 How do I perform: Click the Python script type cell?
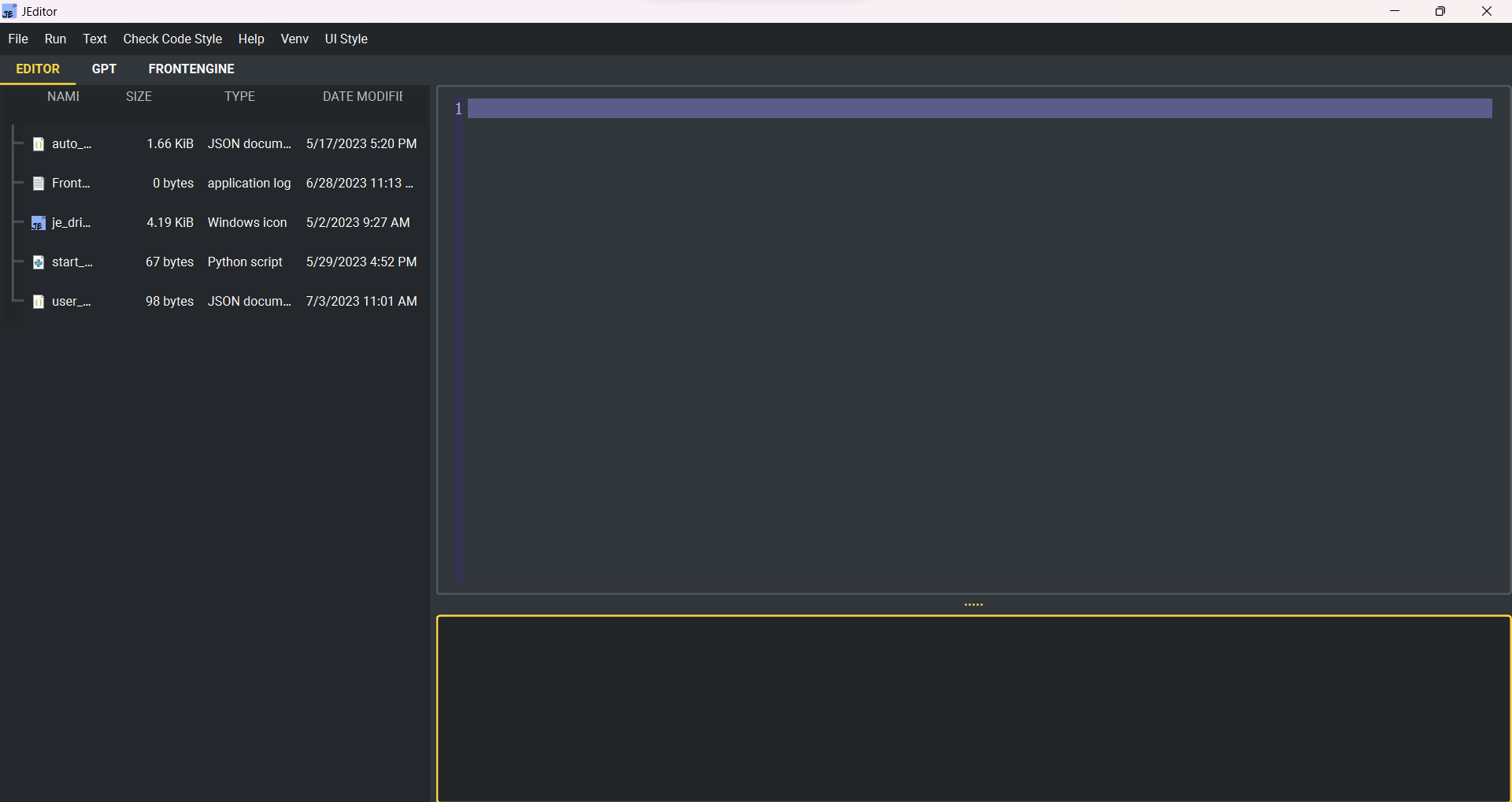click(245, 262)
